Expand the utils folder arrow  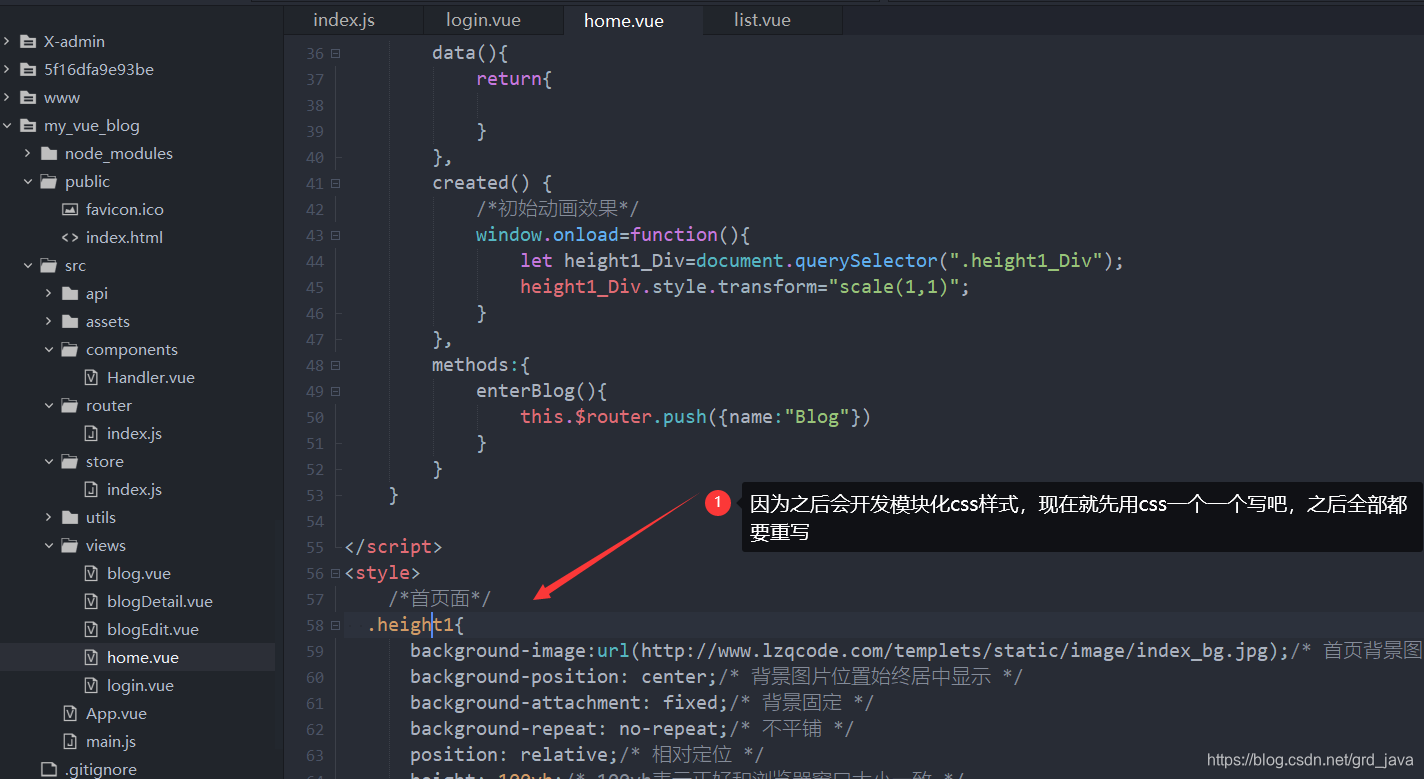pyautogui.click(x=49, y=518)
